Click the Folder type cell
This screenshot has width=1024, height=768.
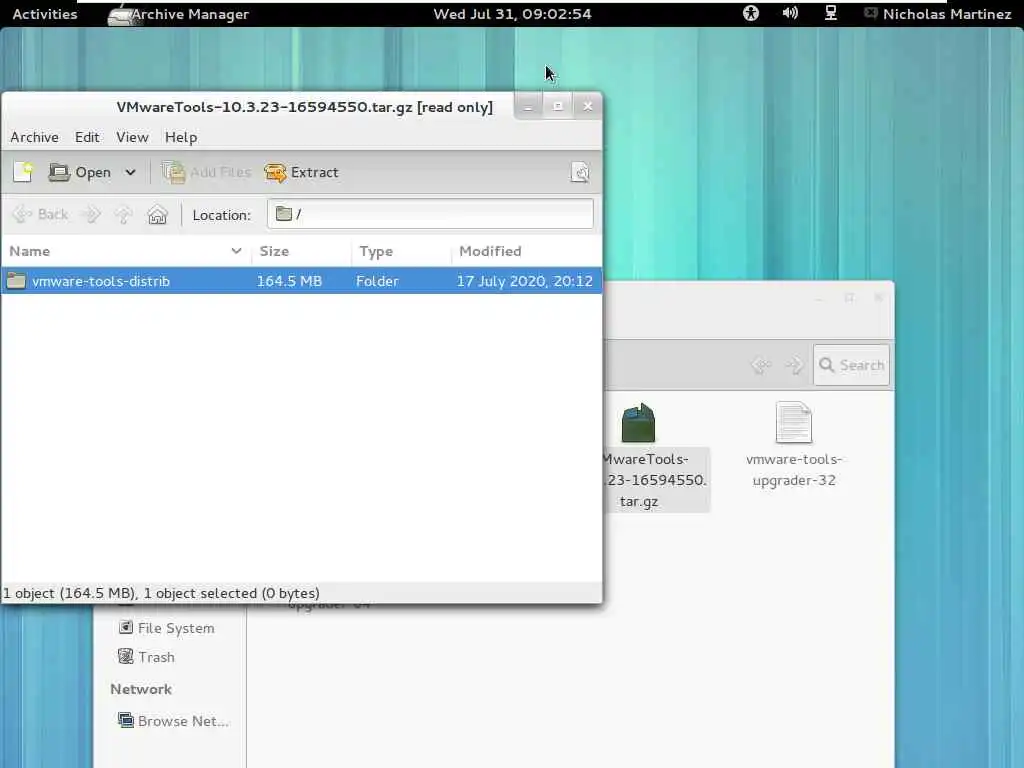(377, 281)
